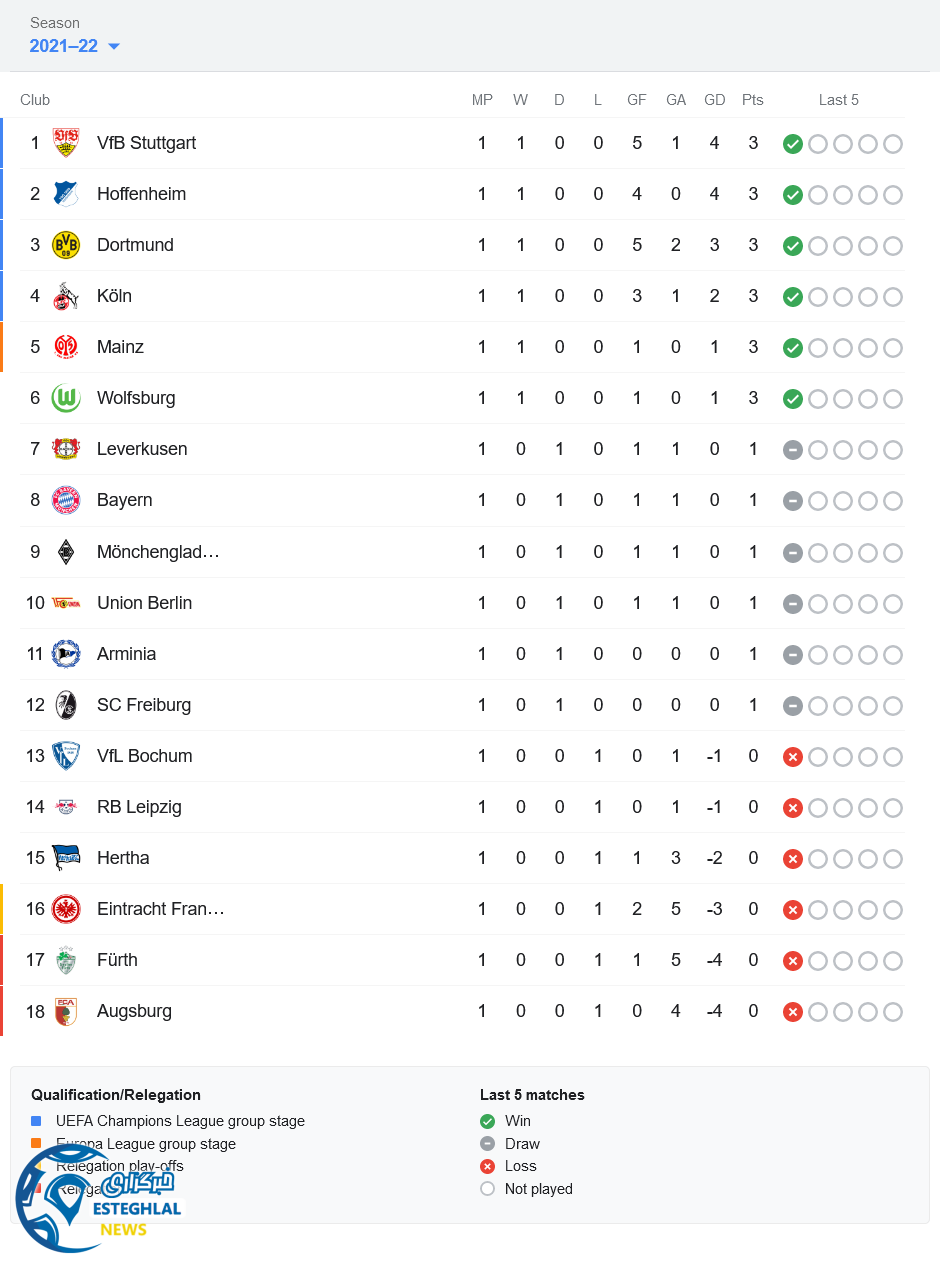
Task: Click the RB Leipzig logo
Action: pos(66,807)
